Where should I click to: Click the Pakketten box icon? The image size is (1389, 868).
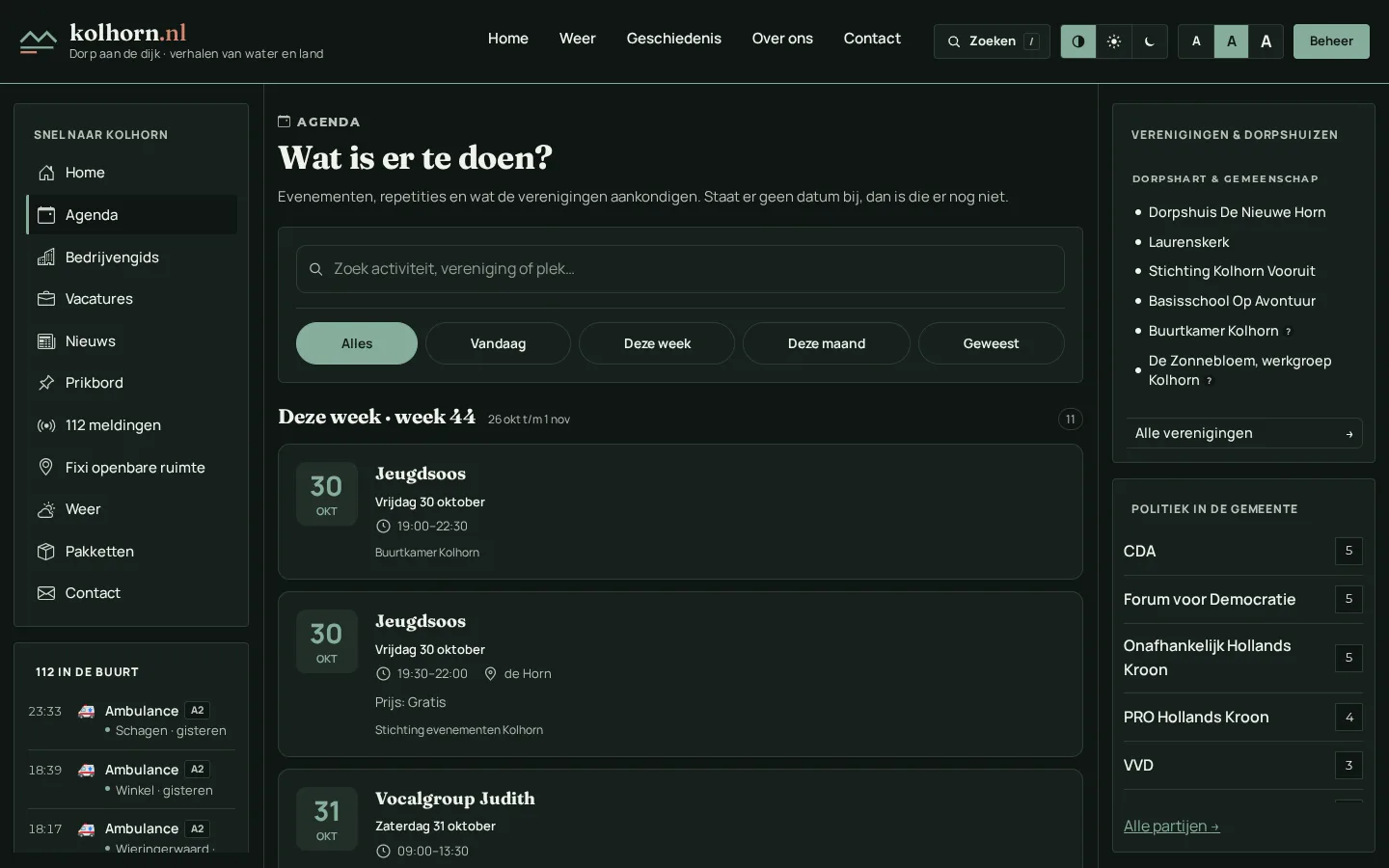tap(46, 552)
